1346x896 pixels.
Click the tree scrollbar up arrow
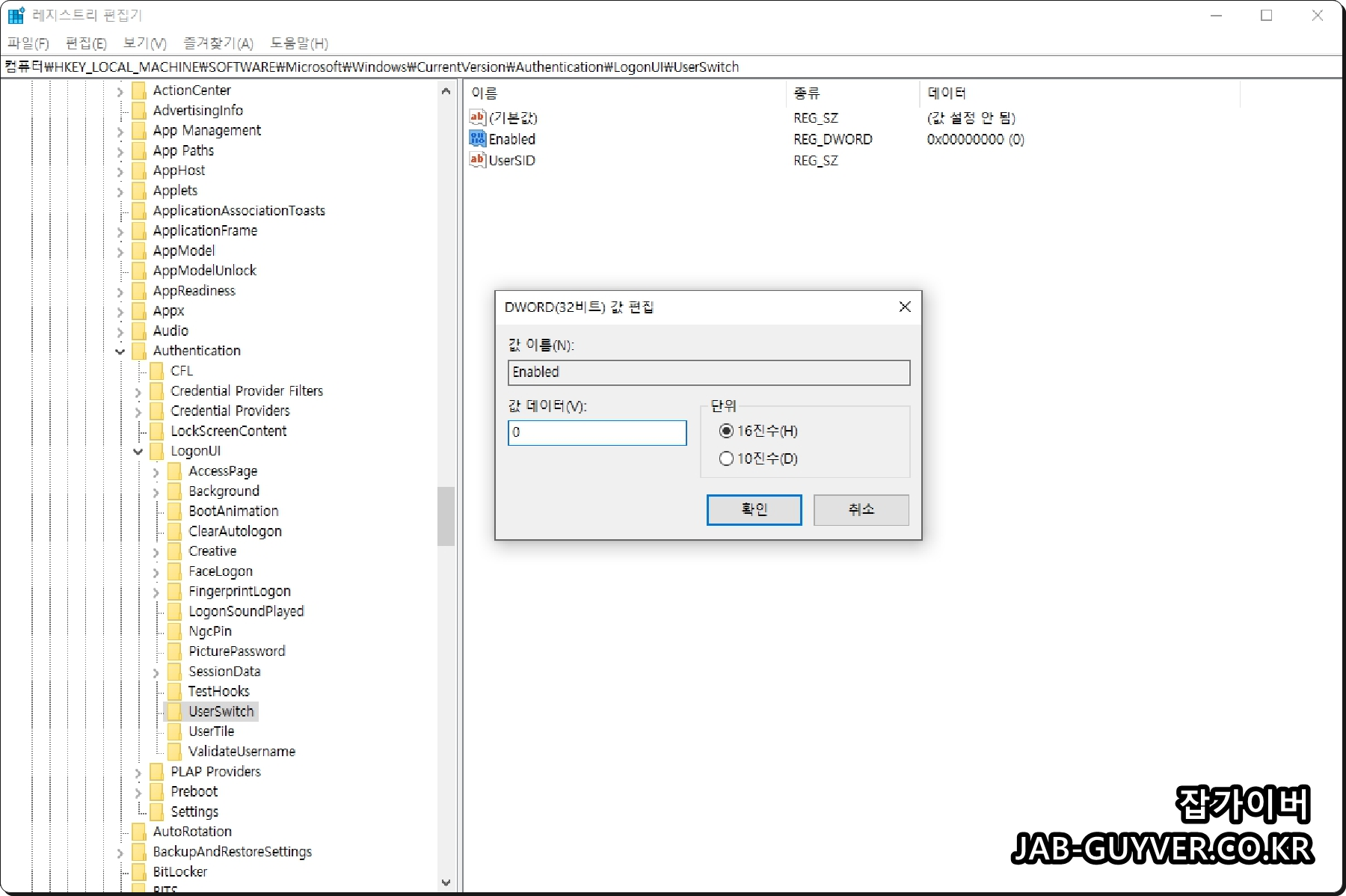446,91
